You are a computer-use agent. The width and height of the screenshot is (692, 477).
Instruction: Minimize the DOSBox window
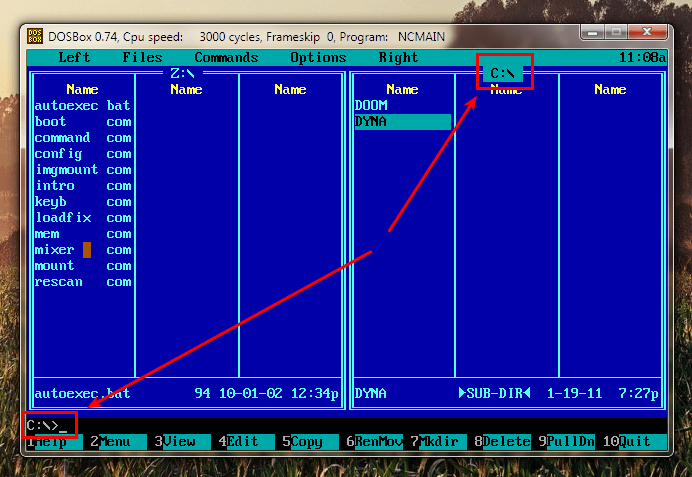coord(593,33)
